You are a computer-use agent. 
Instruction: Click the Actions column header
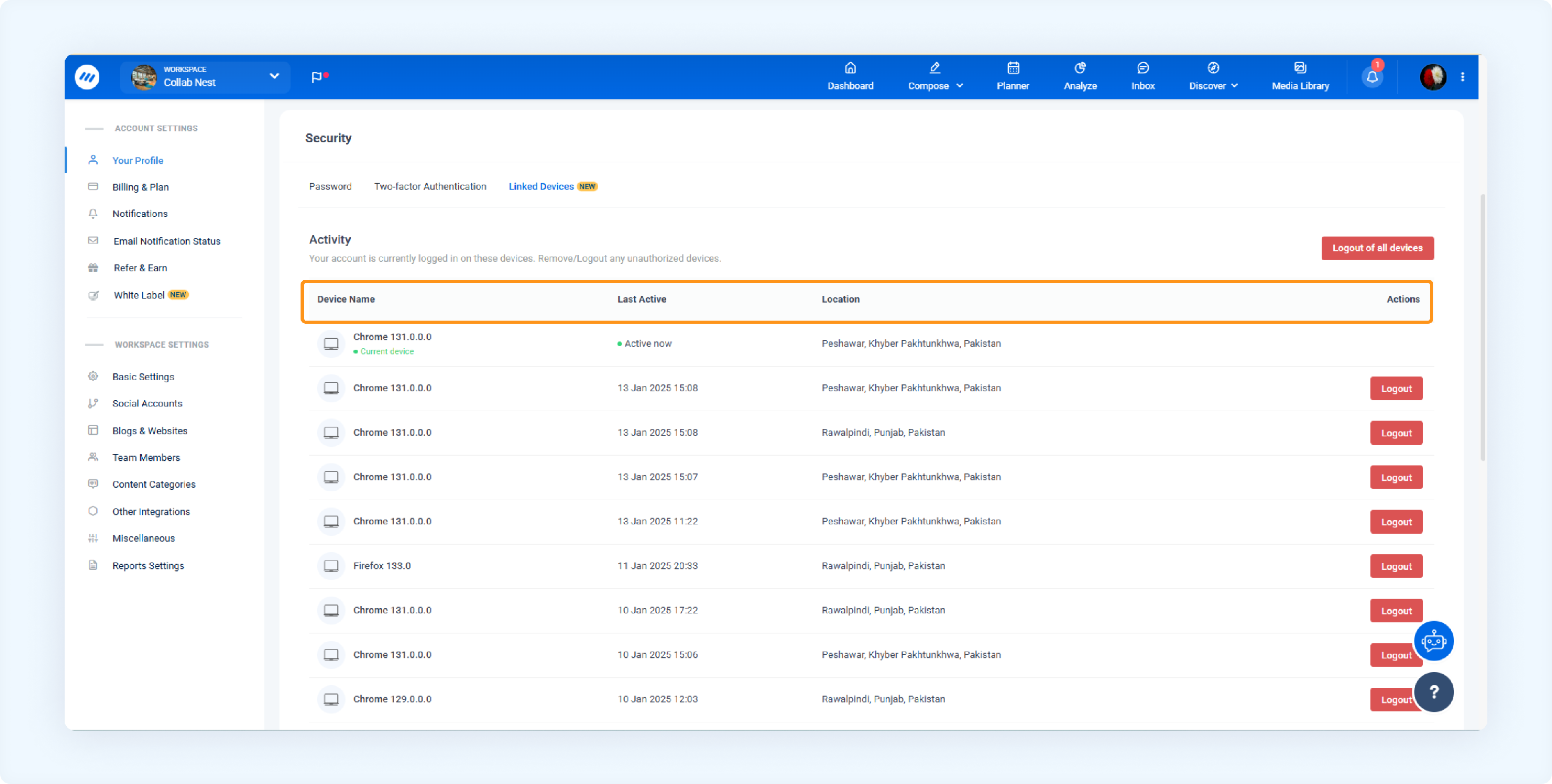pyautogui.click(x=1403, y=299)
